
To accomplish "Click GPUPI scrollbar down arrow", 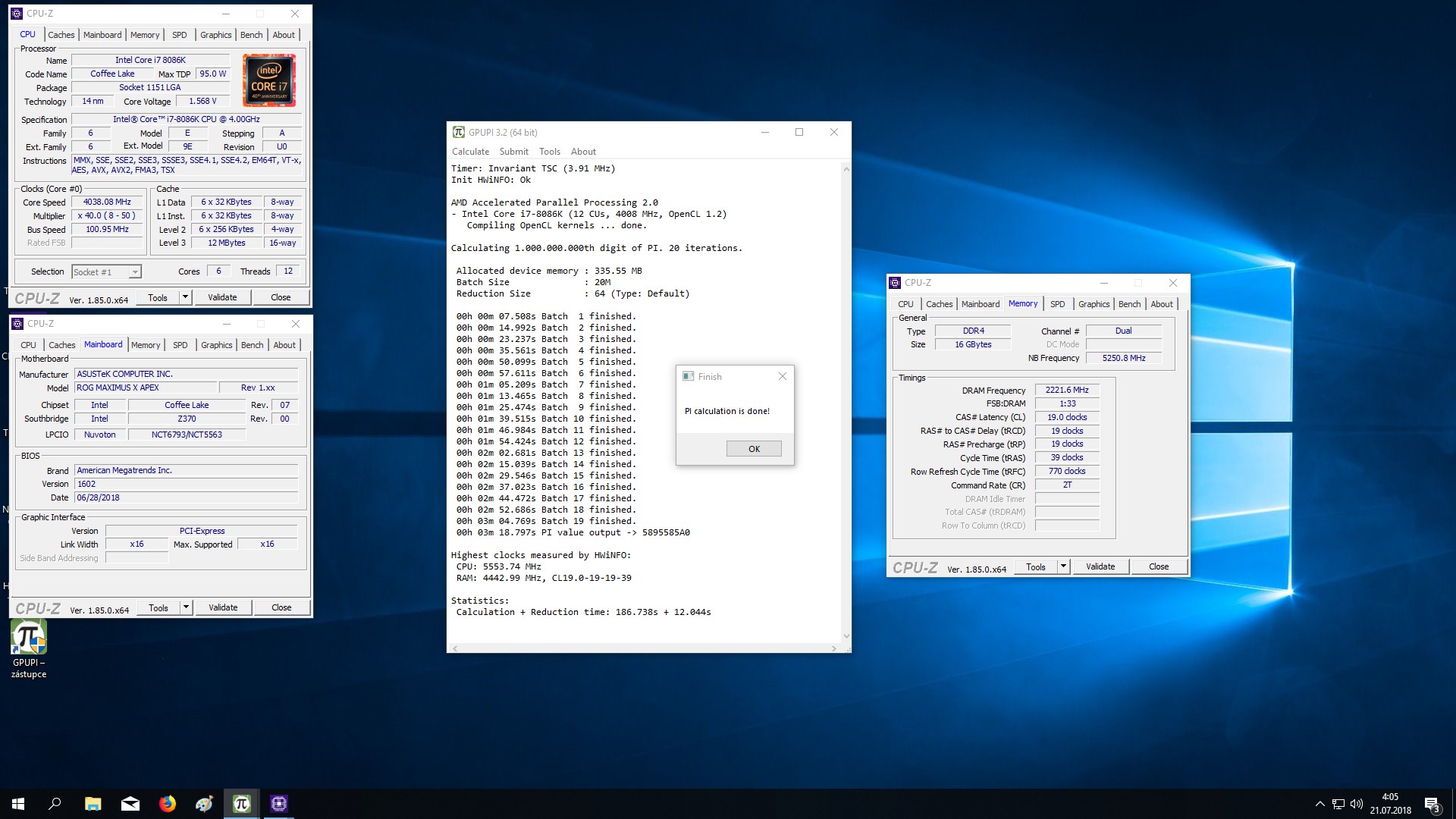I will 846,636.
